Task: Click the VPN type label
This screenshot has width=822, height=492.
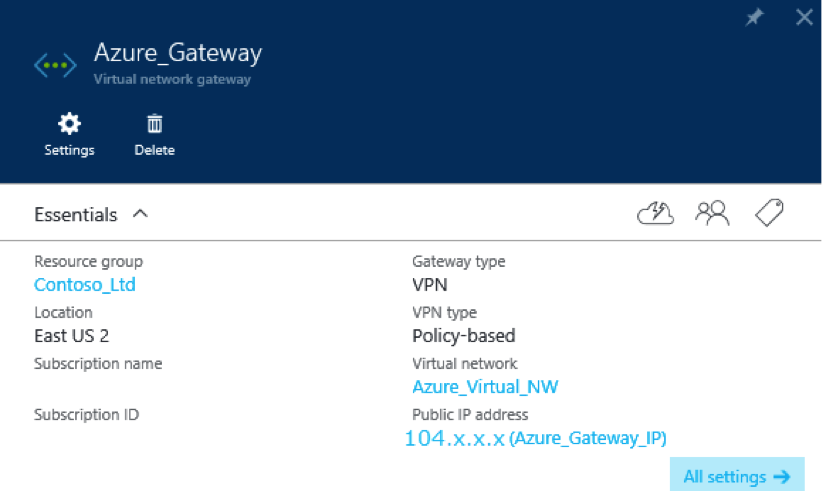Action: click(x=445, y=312)
